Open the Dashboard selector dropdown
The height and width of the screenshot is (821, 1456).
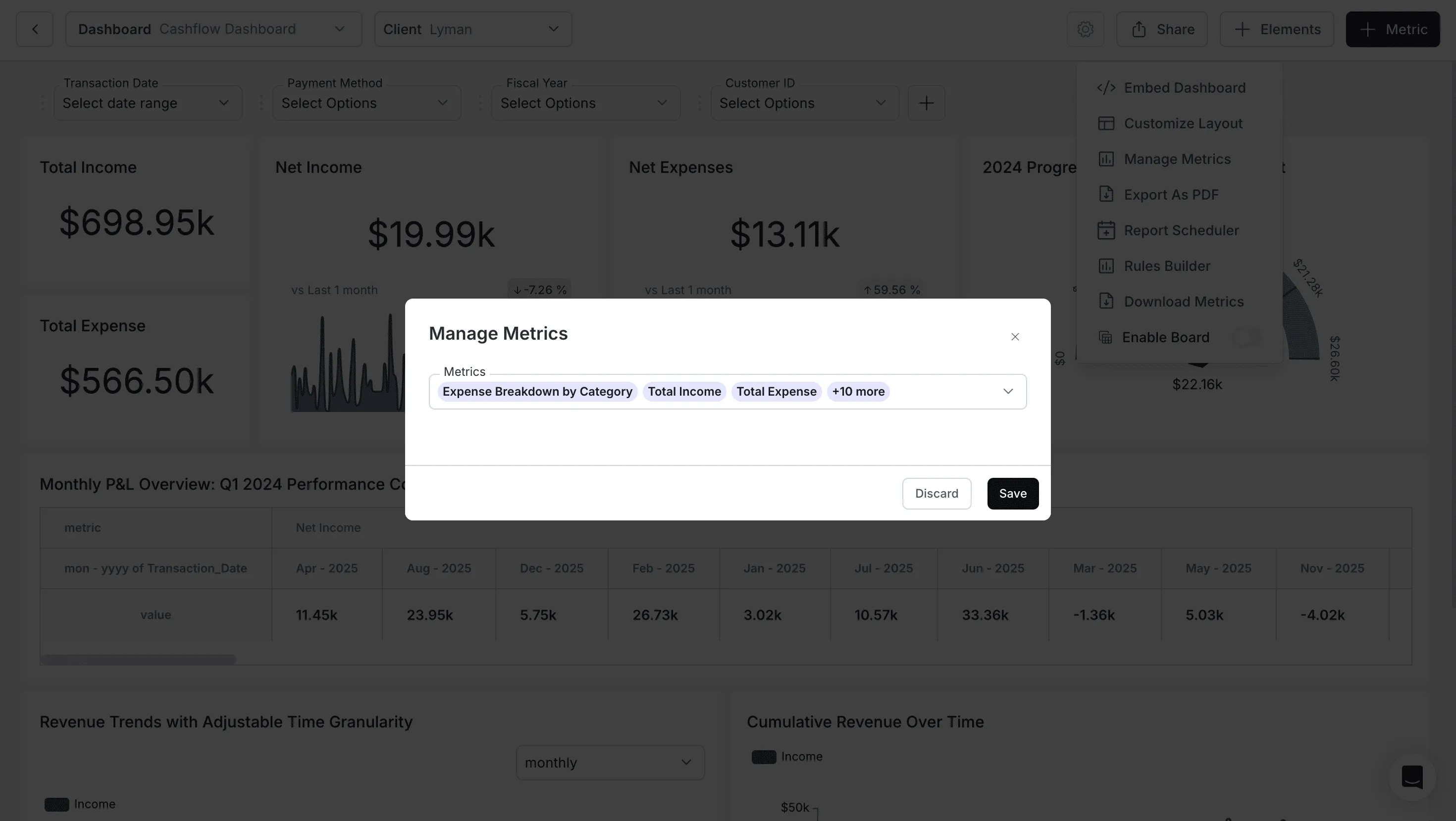[213, 29]
